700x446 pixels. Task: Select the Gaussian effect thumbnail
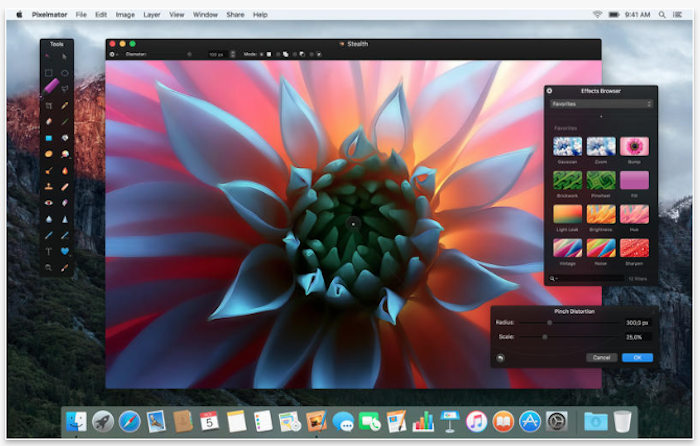(567, 146)
